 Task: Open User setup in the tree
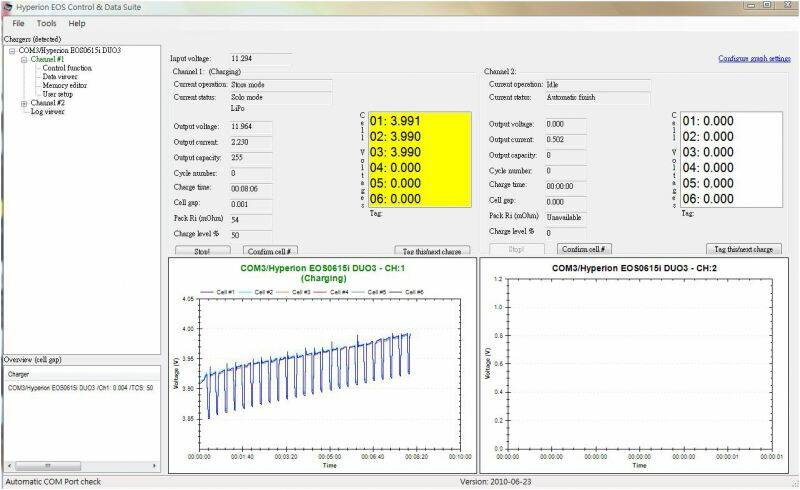coord(58,94)
